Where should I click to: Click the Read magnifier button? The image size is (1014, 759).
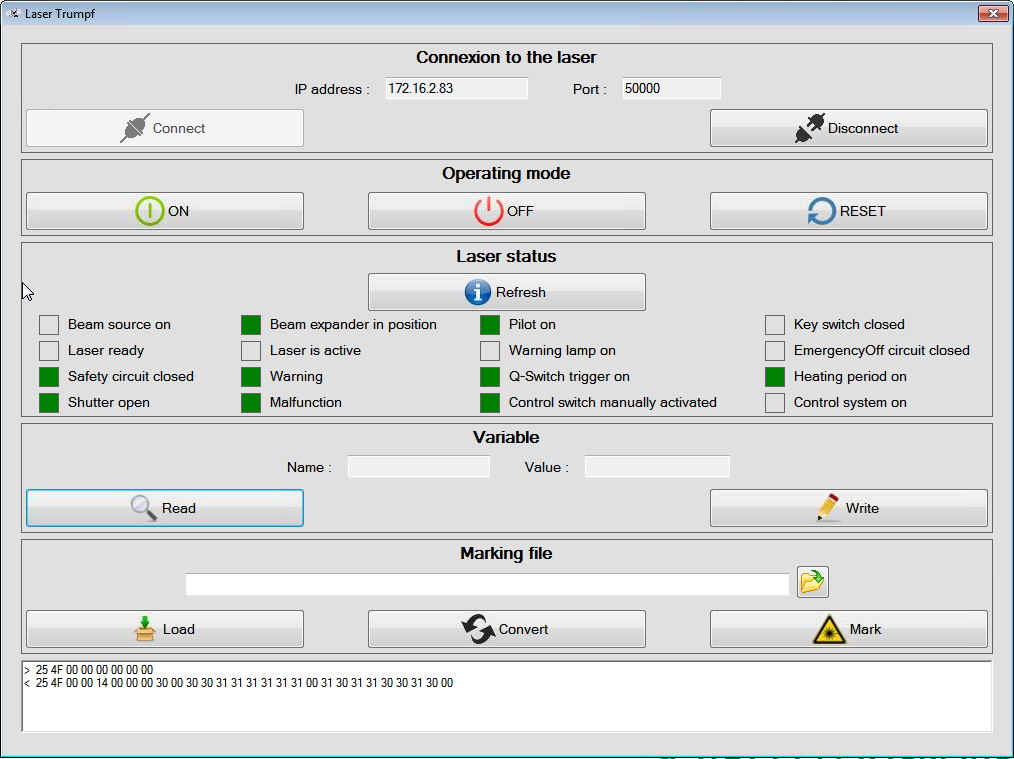(x=165, y=508)
